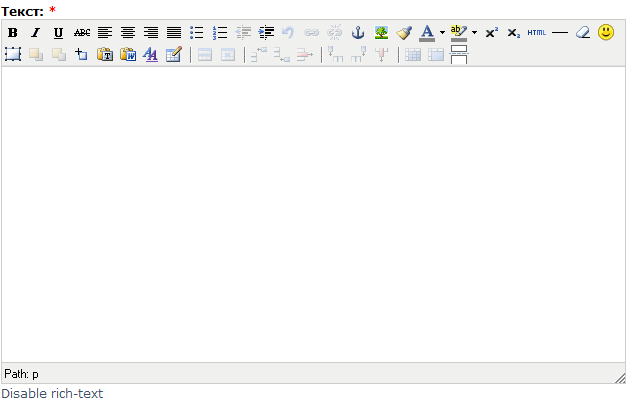Click the split table cells icon

(413, 54)
